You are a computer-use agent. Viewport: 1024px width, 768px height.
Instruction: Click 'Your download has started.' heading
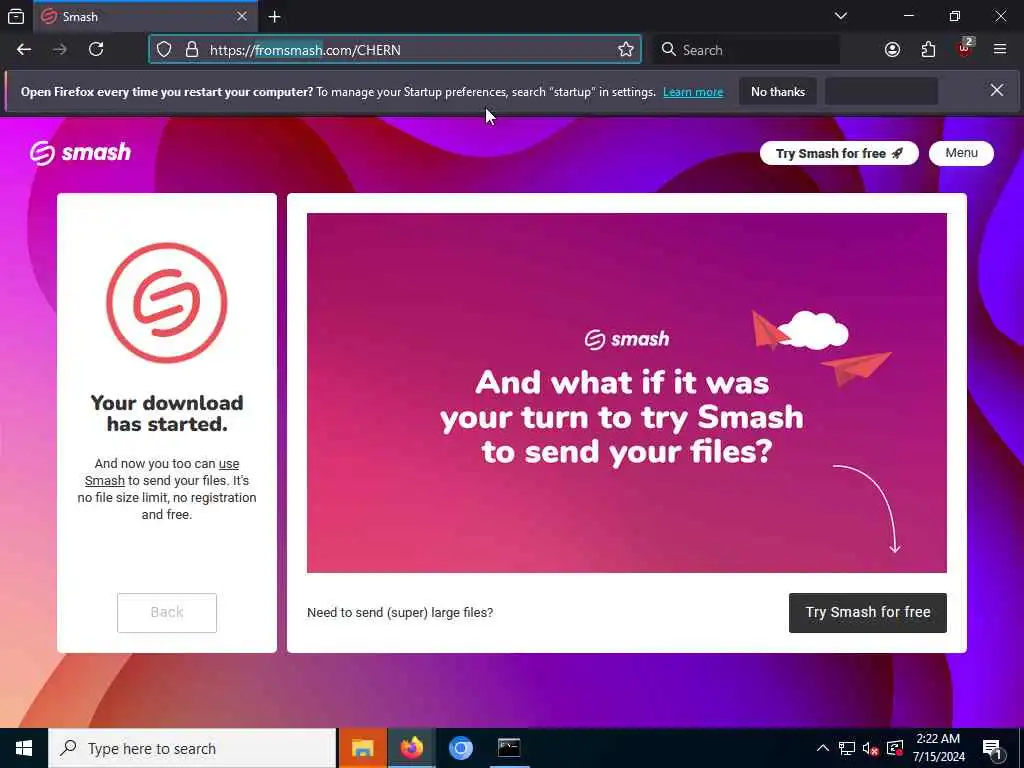[167, 413]
